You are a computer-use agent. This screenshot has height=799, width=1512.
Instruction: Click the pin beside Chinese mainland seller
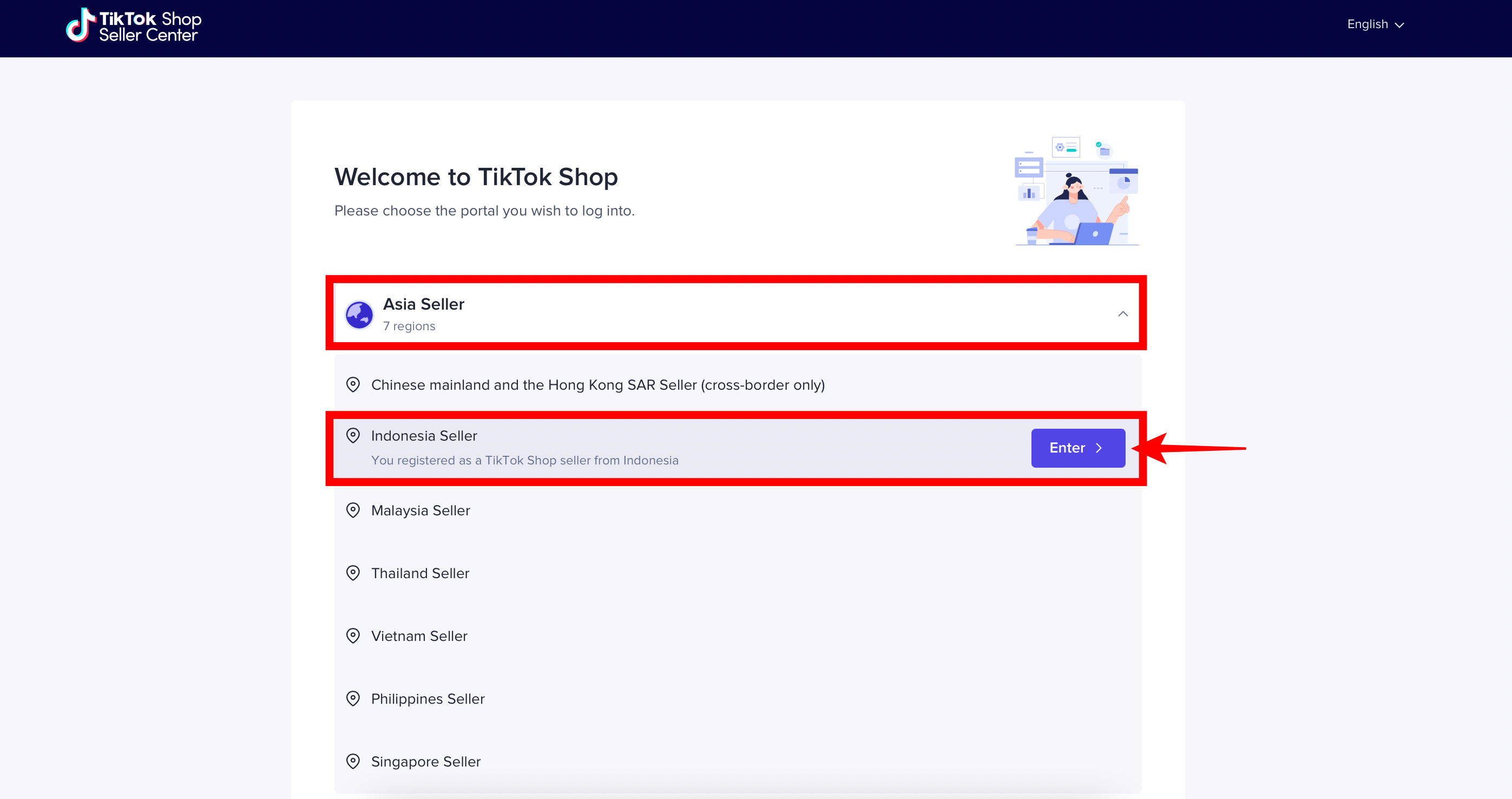tap(353, 384)
